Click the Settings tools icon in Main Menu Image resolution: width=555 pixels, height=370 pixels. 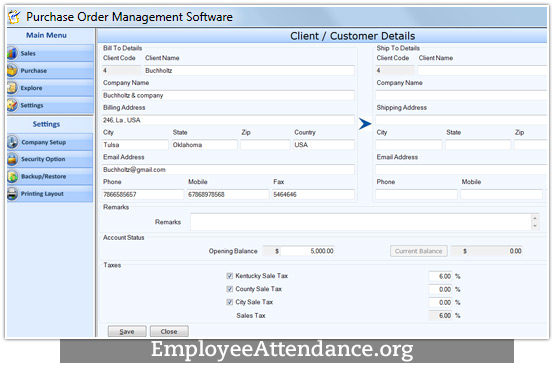pos(12,105)
